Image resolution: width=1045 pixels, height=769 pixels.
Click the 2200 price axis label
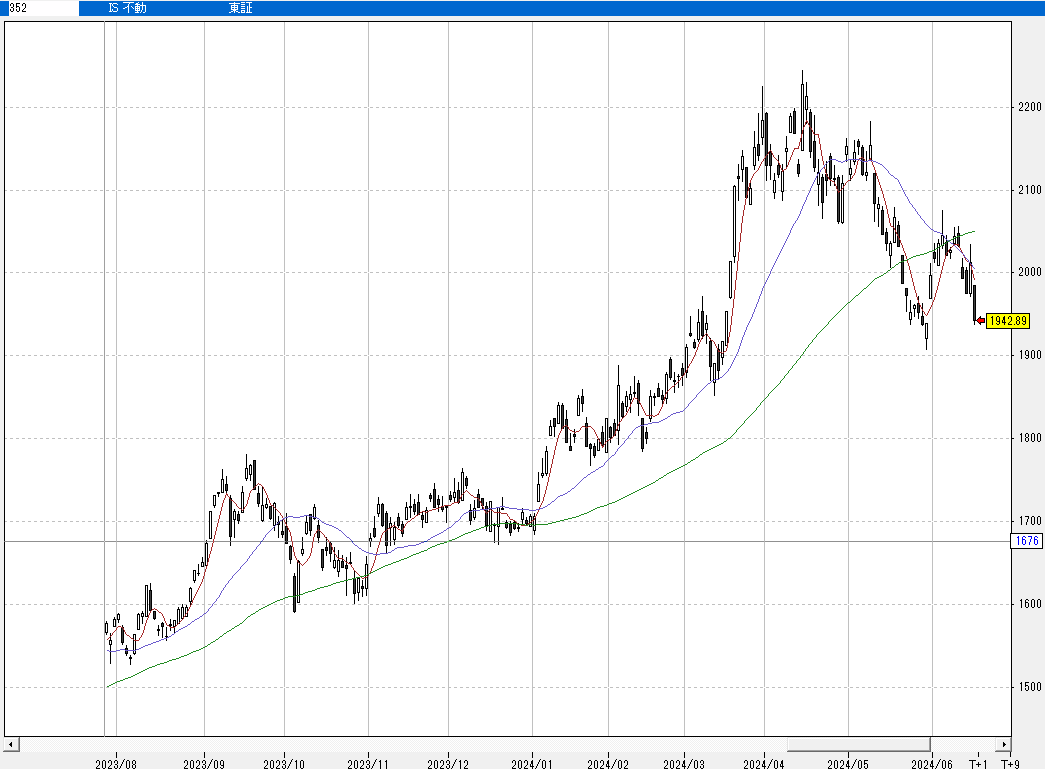pyautogui.click(x=1030, y=107)
